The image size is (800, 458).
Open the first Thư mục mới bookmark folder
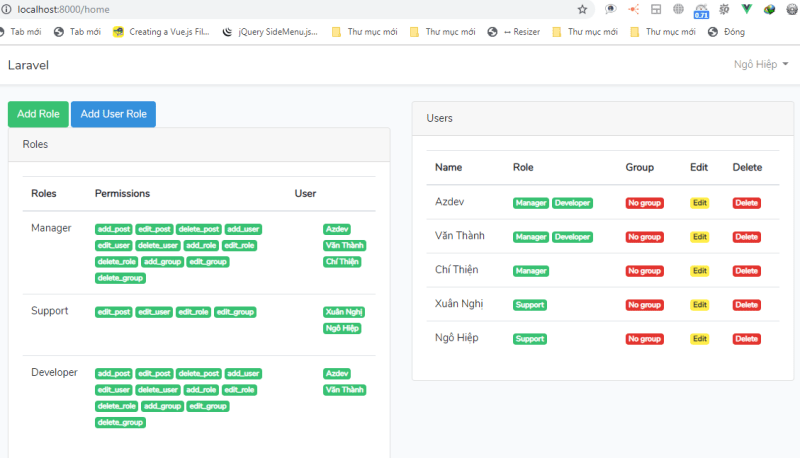pos(364,32)
